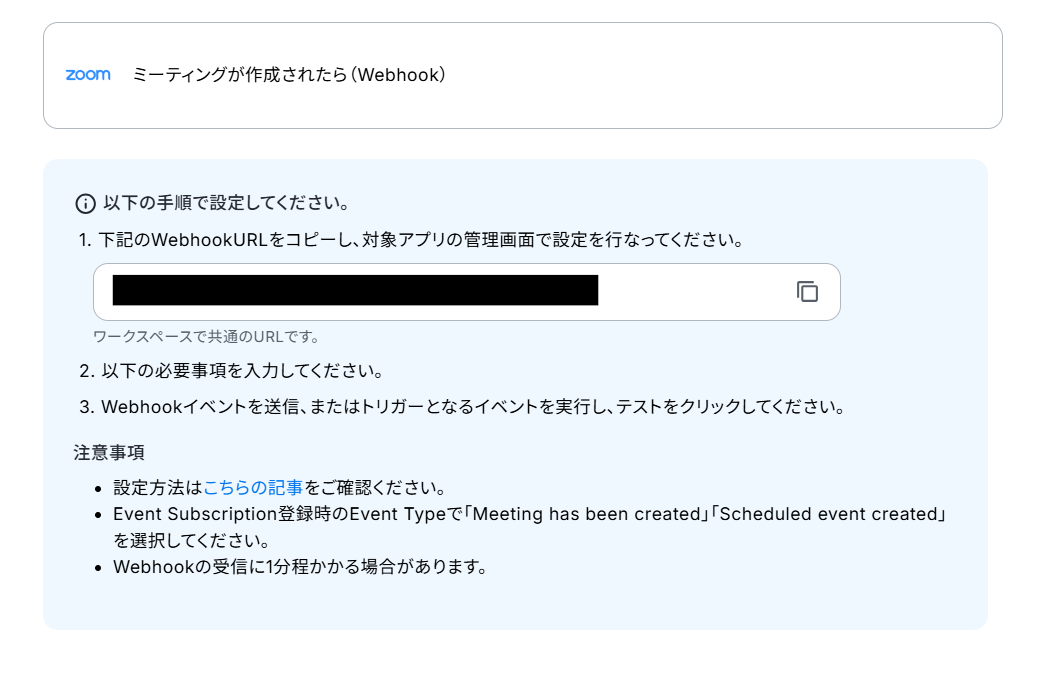Click the Zoom logo icon
The width and height of the screenshot is (1047, 676).
(88, 75)
